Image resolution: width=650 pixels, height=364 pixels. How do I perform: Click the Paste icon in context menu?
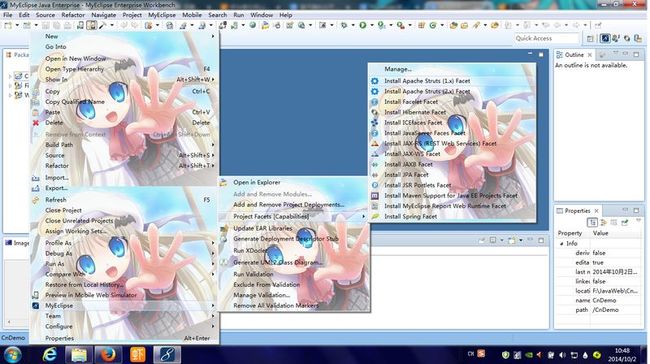tap(36, 112)
